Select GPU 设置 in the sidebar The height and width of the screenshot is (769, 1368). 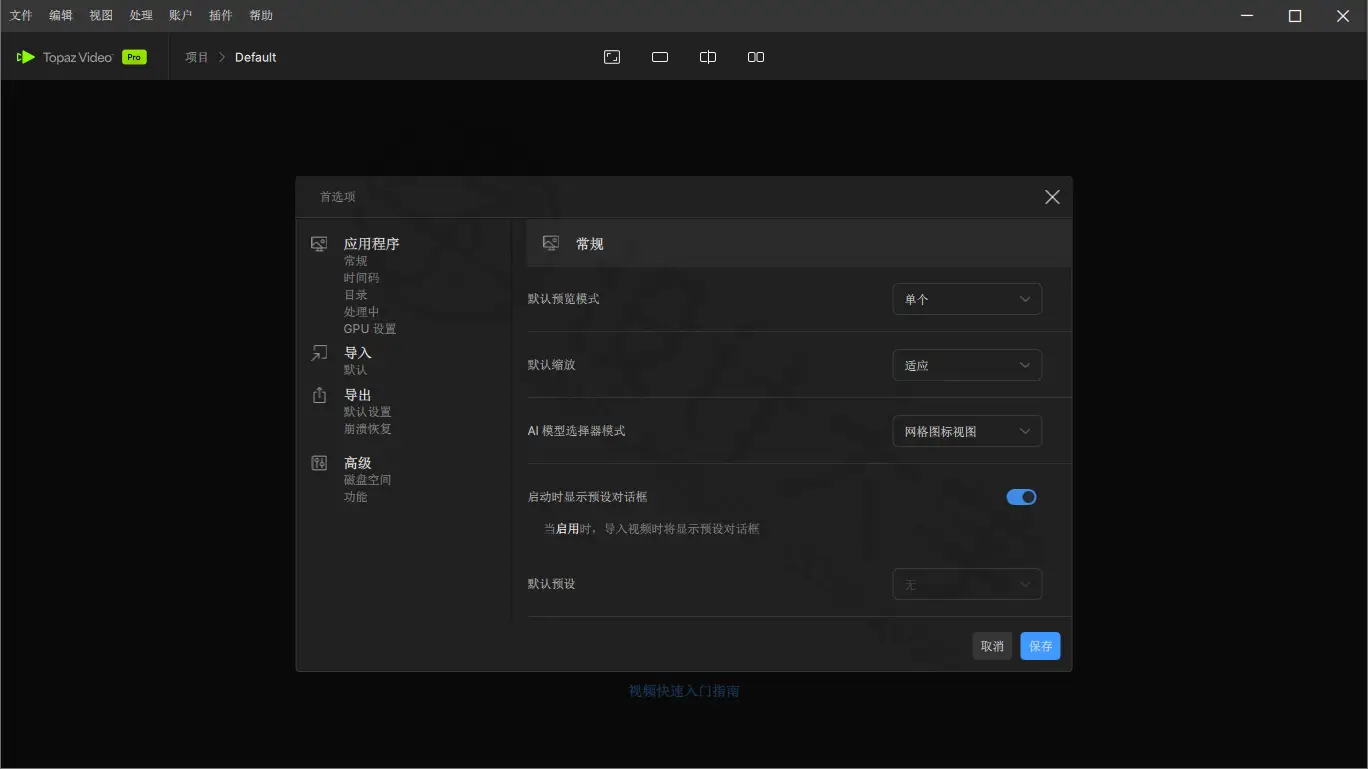click(370, 329)
